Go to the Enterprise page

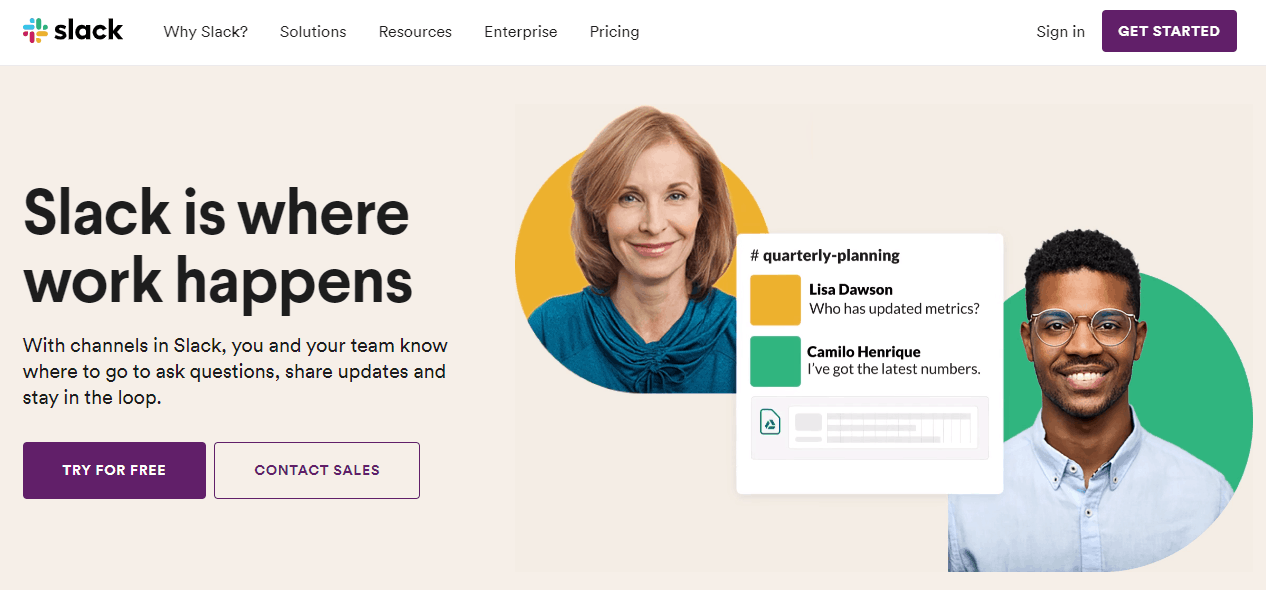point(521,32)
